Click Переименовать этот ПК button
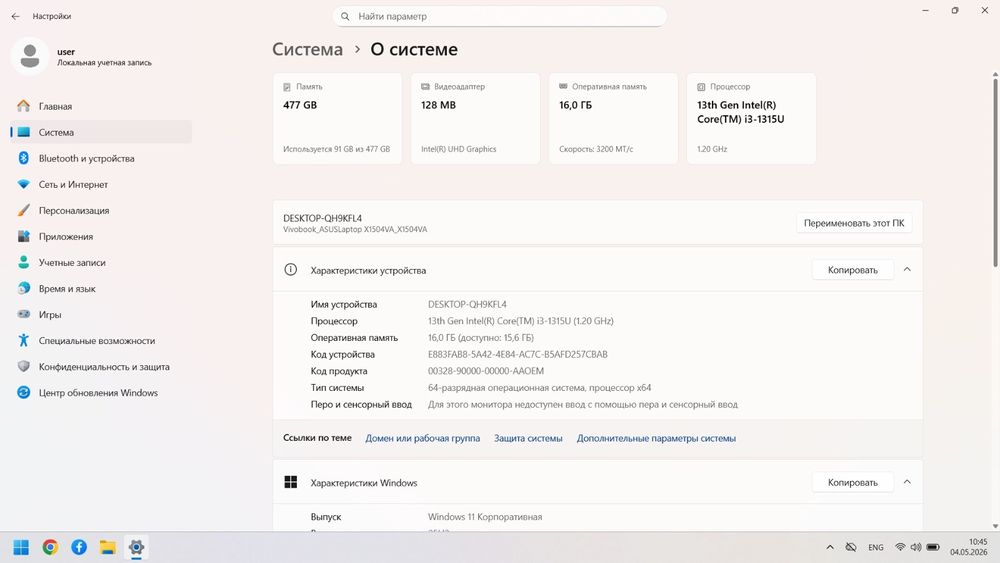 (854, 223)
